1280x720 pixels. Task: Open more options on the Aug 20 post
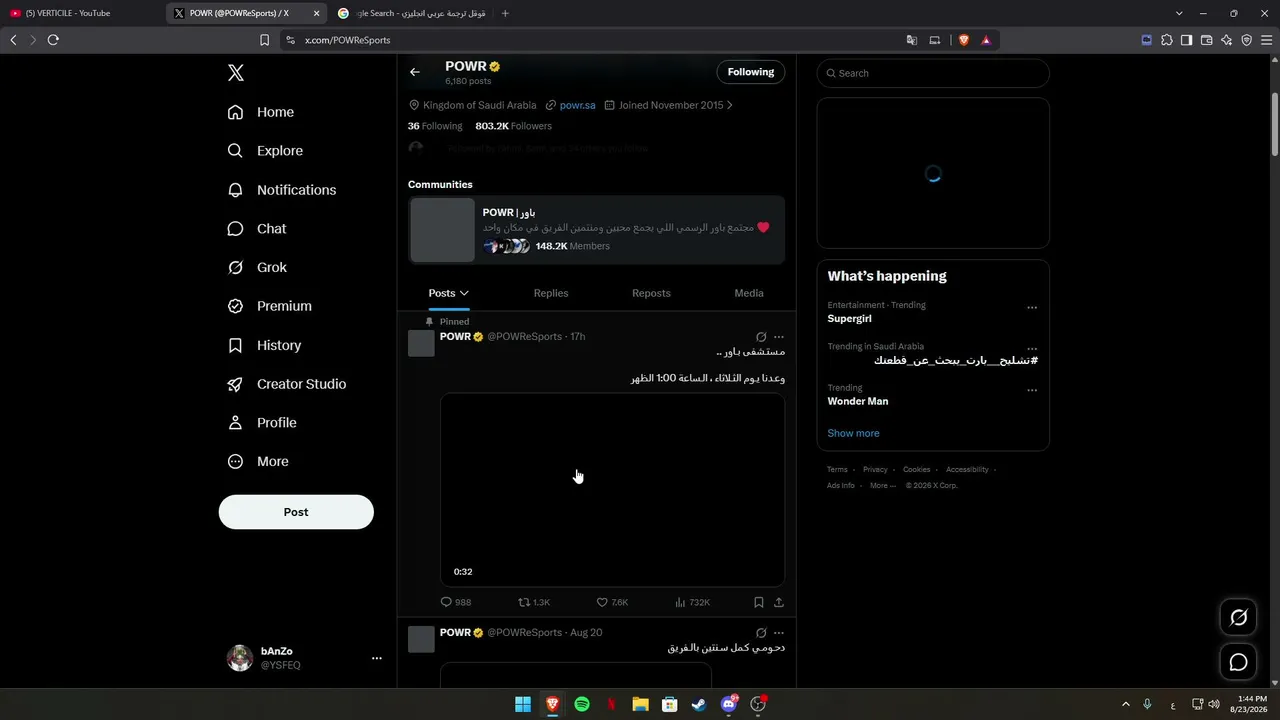coord(779,633)
